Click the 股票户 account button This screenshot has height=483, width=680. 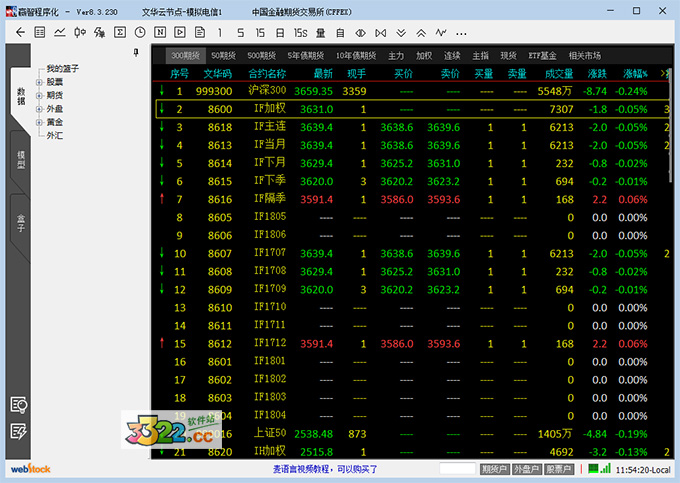(x=559, y=469)
